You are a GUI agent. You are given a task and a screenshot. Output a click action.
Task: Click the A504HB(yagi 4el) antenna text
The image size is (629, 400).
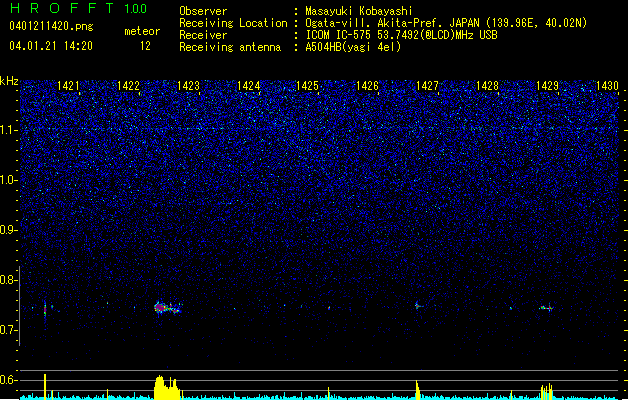(x=353, y=47)
